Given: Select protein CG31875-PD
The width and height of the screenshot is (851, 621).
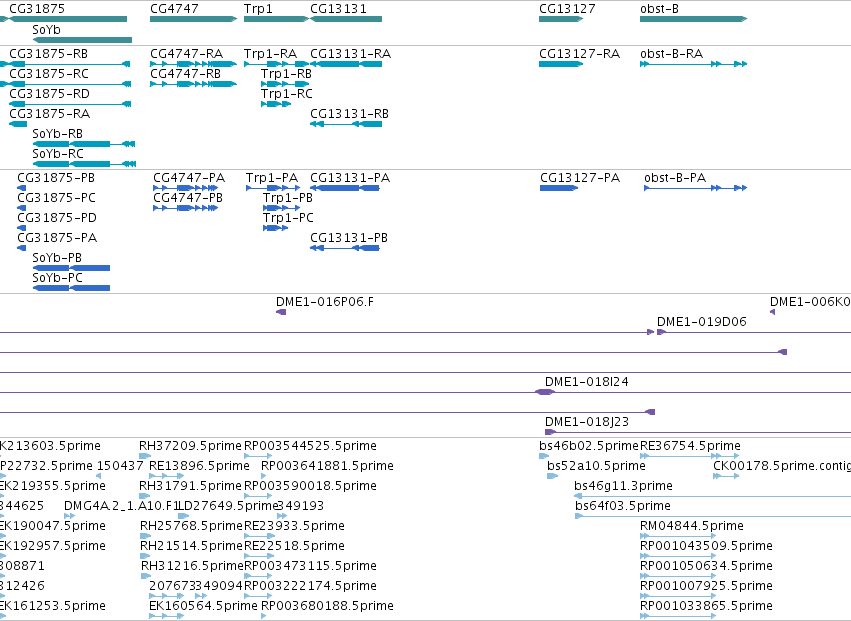Looking at the screenshot, I should (22, 228).
